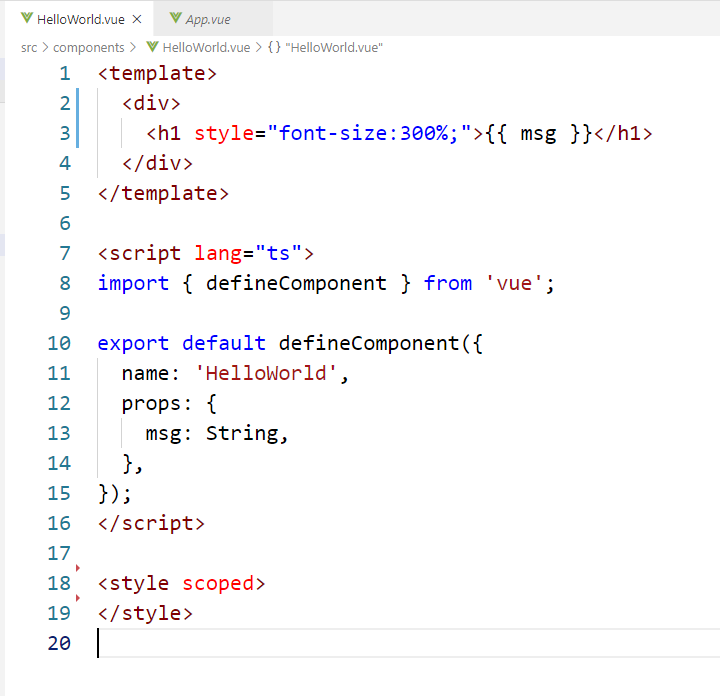Click the {{ msg }} interpolation
This screenshot has width=720, height=696.
pyautogui.click(x=538, y=134)
